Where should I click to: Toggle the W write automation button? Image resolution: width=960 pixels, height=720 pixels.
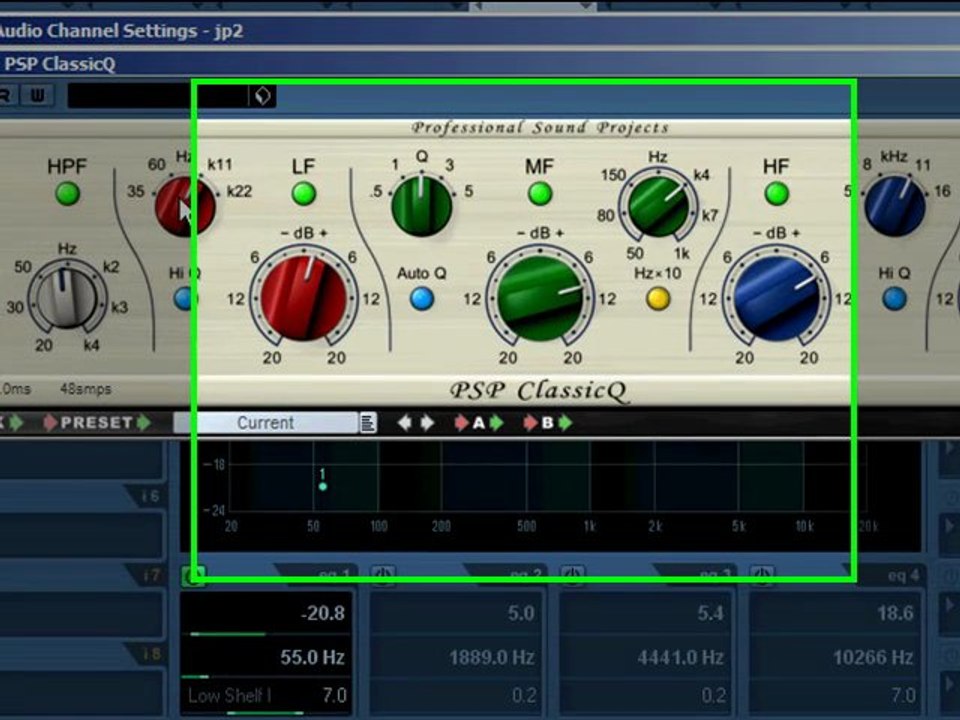pos(38,96)
